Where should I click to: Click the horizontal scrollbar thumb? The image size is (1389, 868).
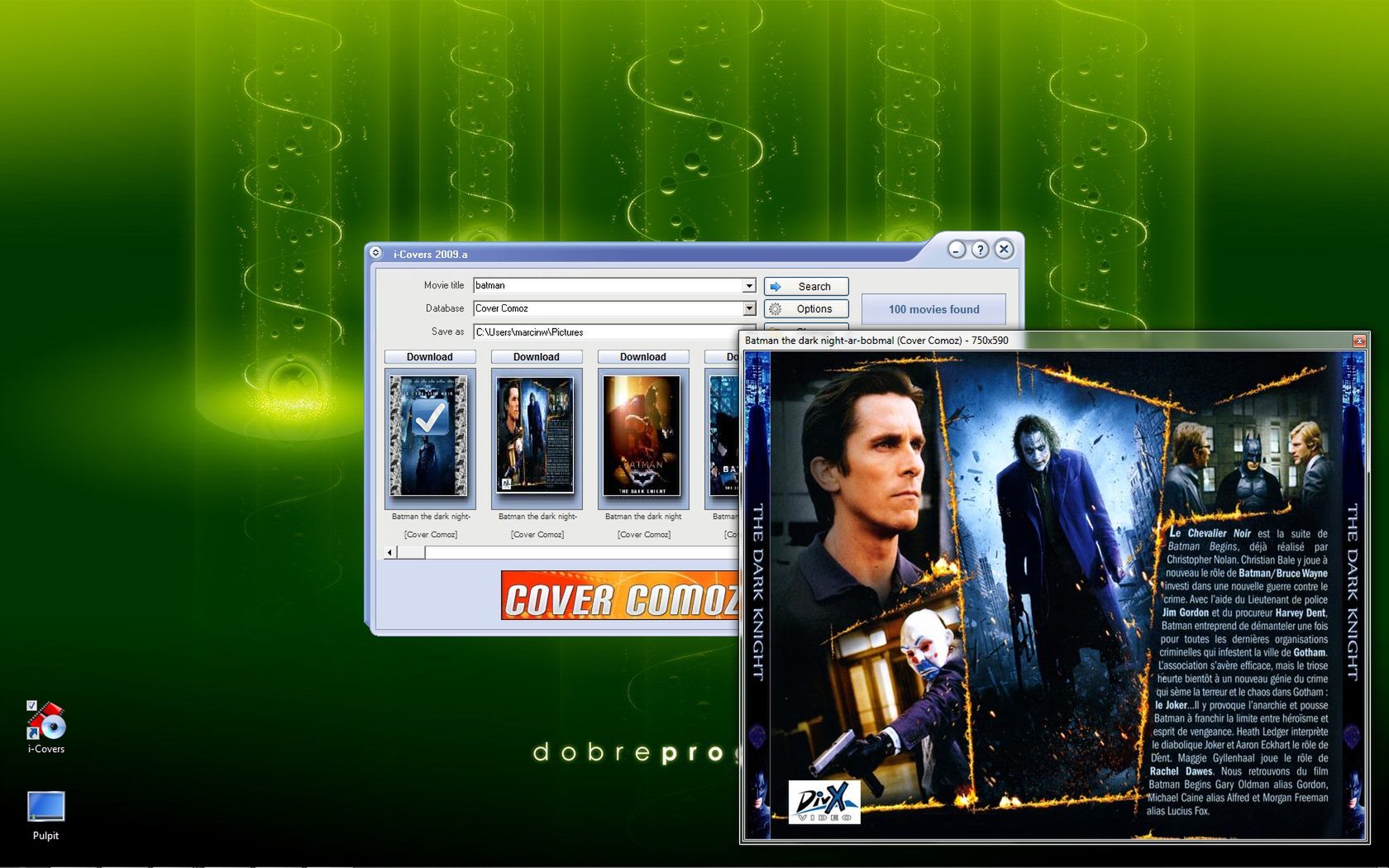point(411,552)
